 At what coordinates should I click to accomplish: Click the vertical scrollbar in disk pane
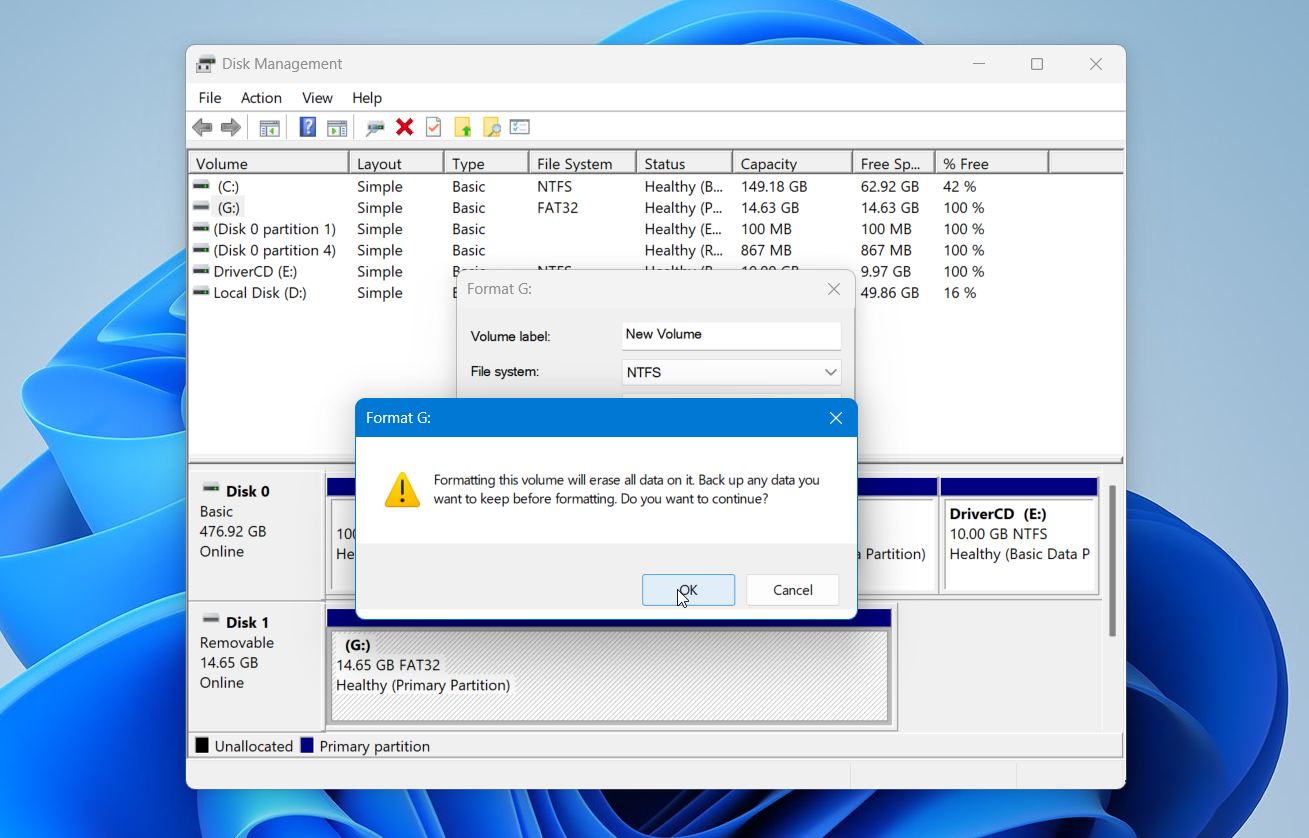click(x=1112, y=561)
